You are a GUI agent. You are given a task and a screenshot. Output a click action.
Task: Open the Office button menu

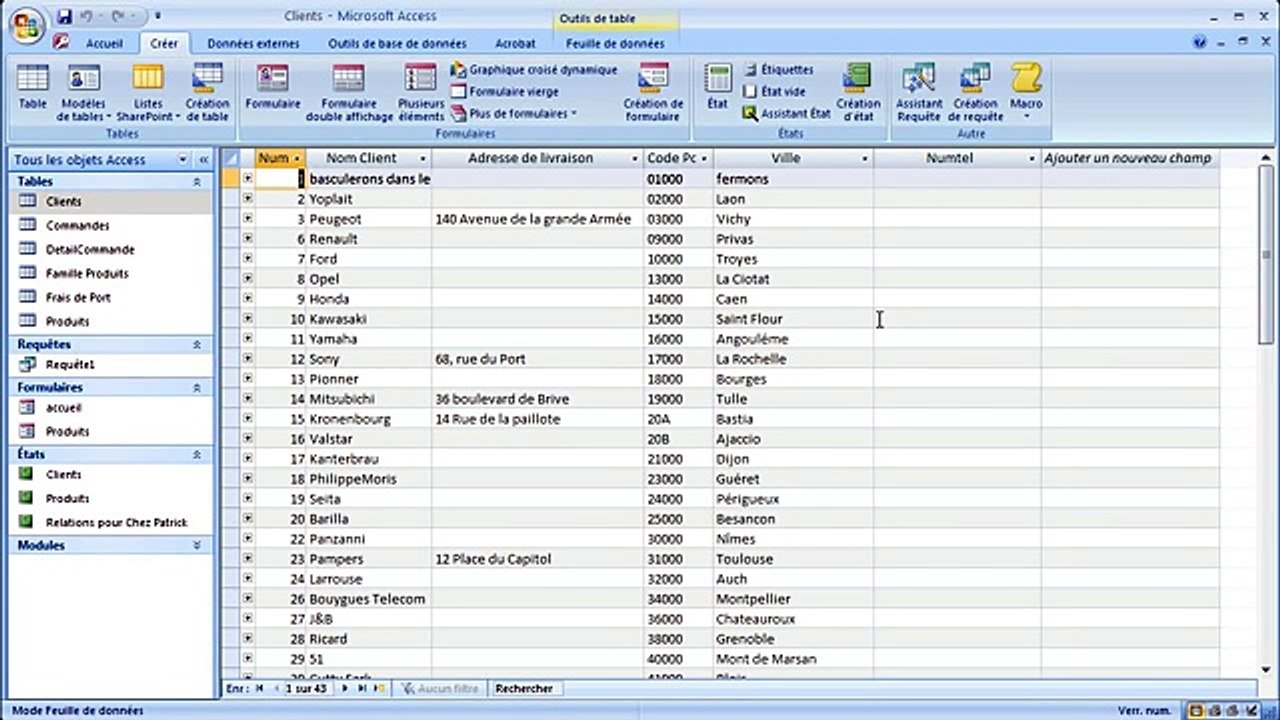[x=28, y=26]
